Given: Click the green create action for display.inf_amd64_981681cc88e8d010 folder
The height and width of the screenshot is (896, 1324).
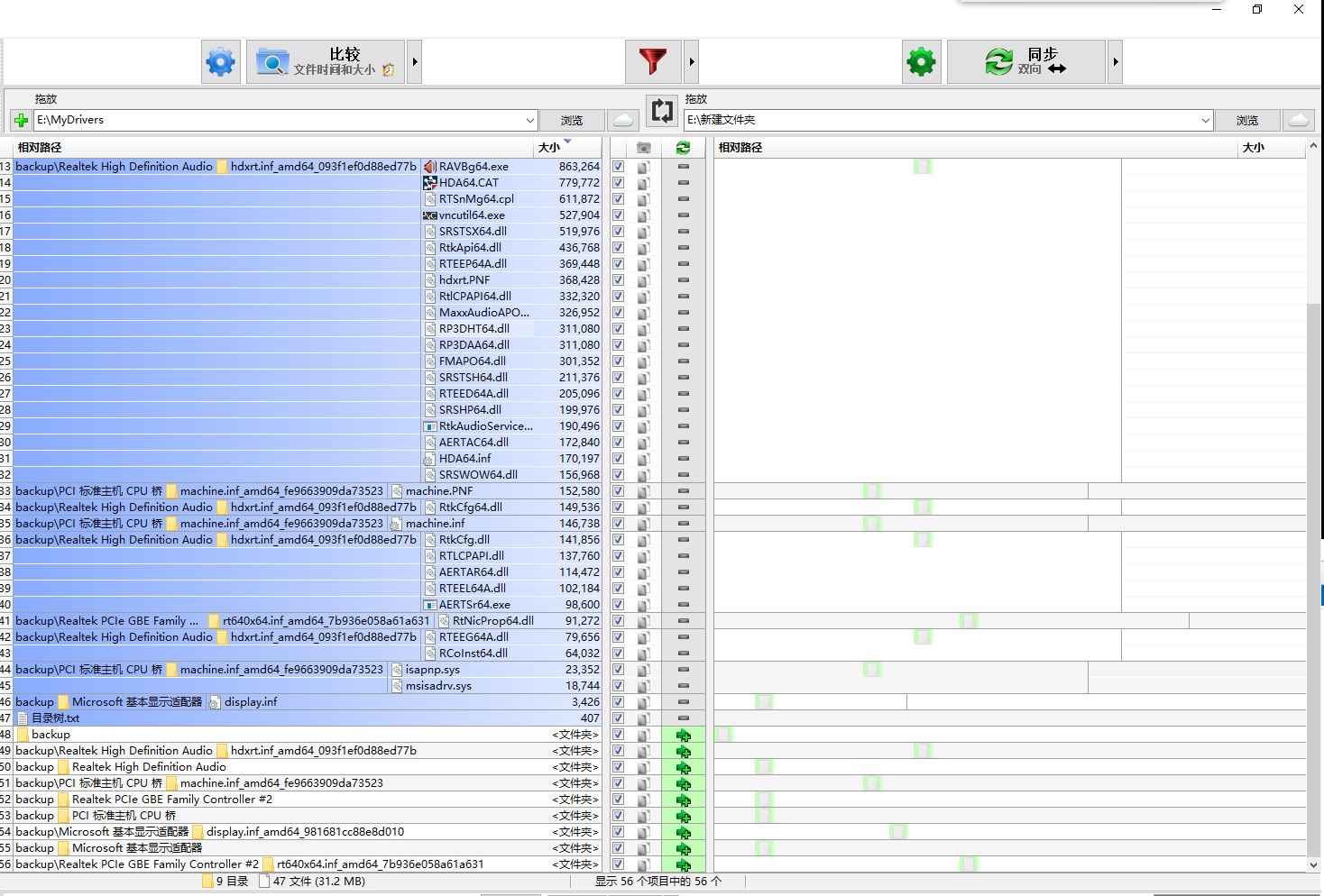Looking at the screenshot, I should point(683,833).
